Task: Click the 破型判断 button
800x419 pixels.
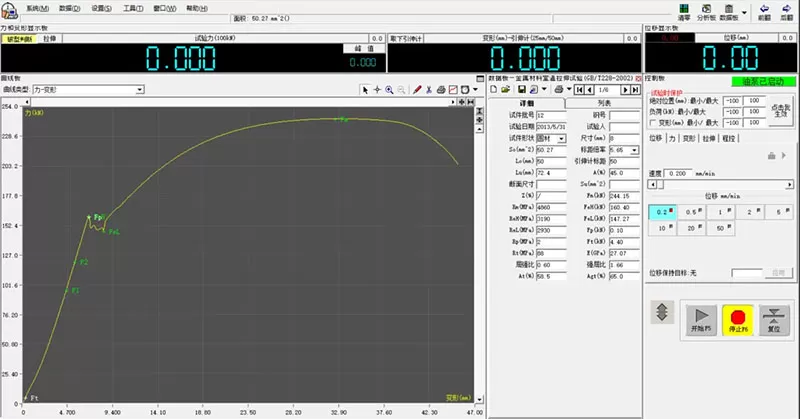Action: pyautogui.click(x=19, y=39)
